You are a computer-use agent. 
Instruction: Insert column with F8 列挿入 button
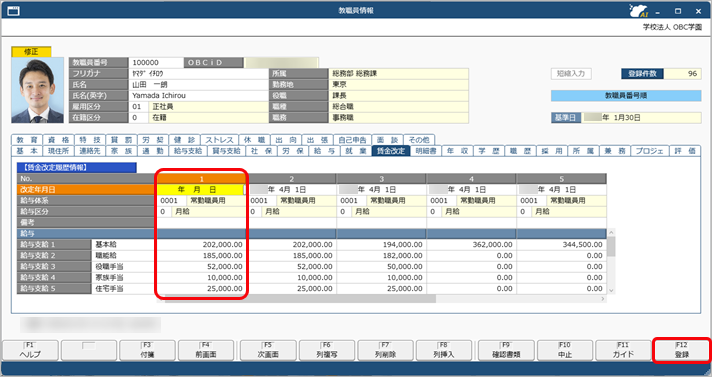coord(444,350)
